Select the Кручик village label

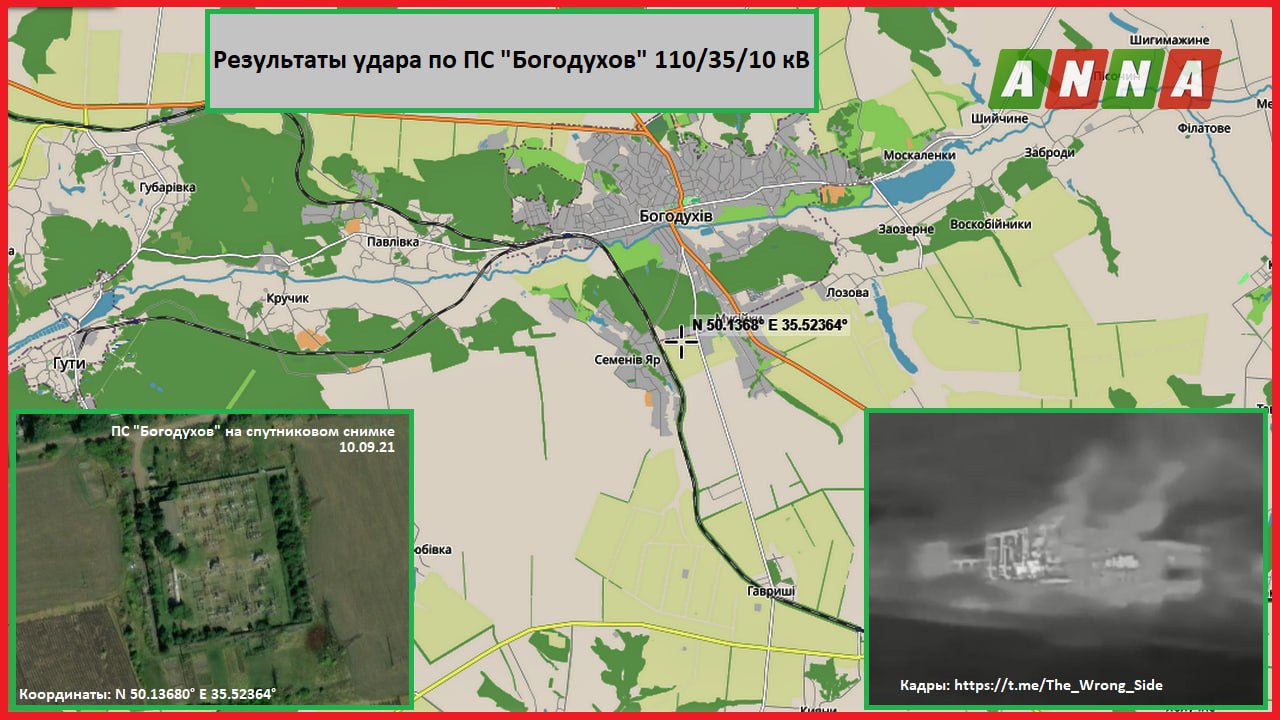[x=288, y=298]
